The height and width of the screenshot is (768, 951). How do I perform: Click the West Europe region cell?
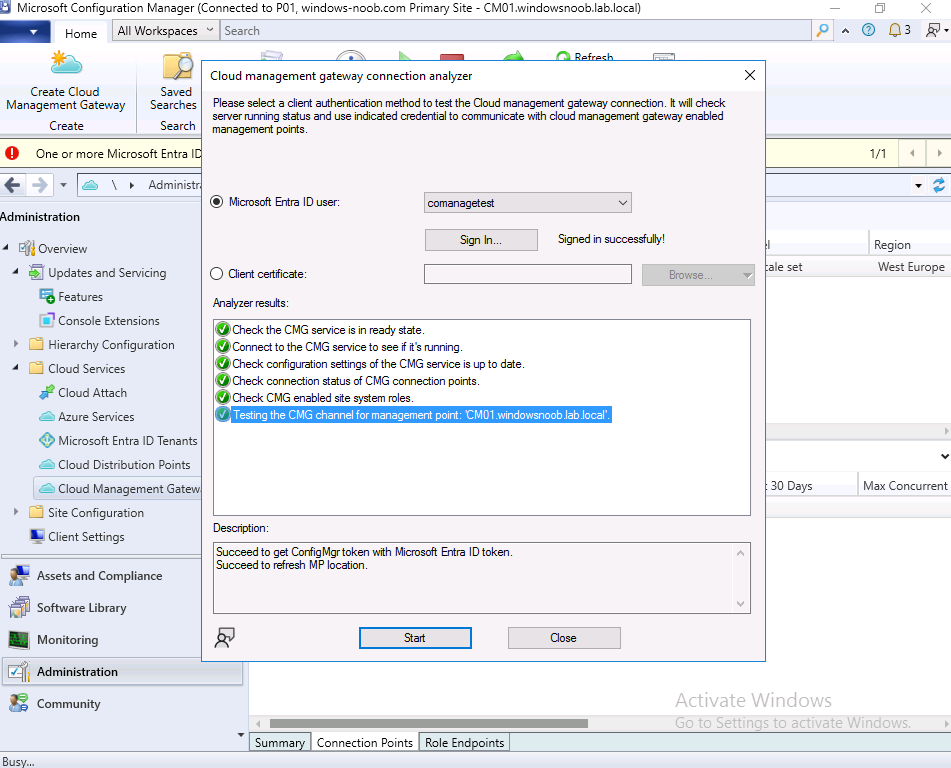click(x=911, y=267)
